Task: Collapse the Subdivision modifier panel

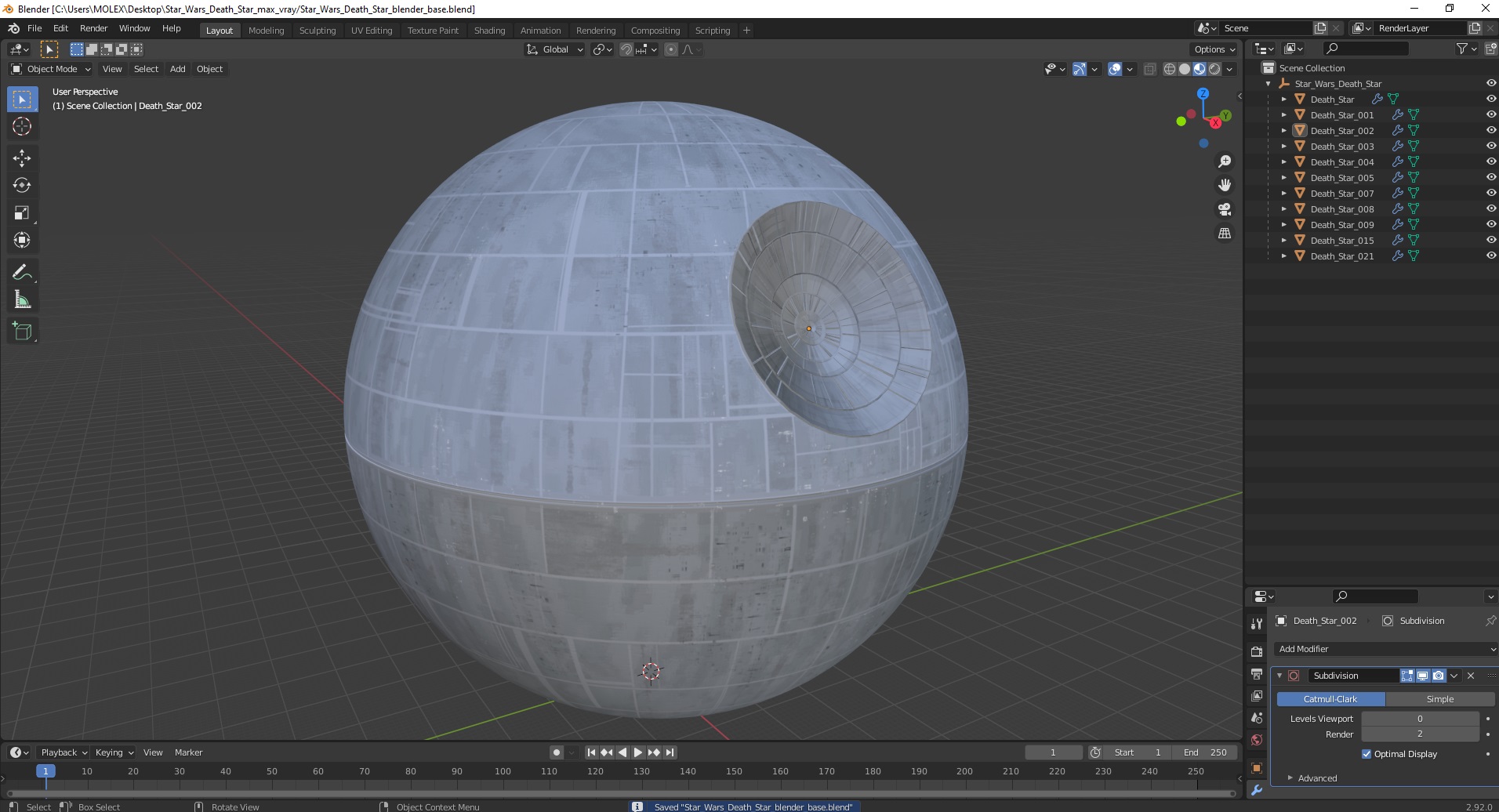Action: [1279, 676]
